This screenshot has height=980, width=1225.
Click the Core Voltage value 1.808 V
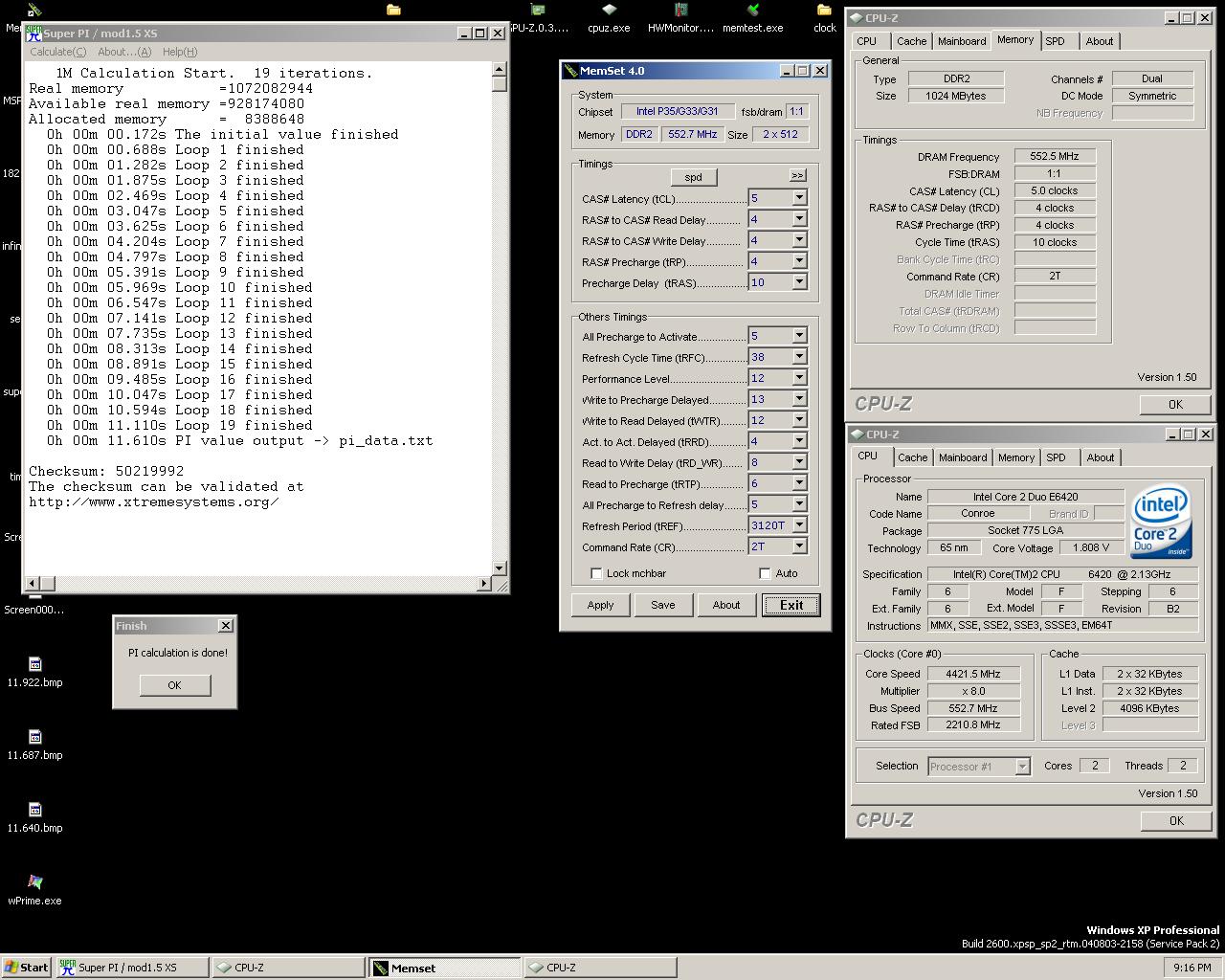point(1092,548)
